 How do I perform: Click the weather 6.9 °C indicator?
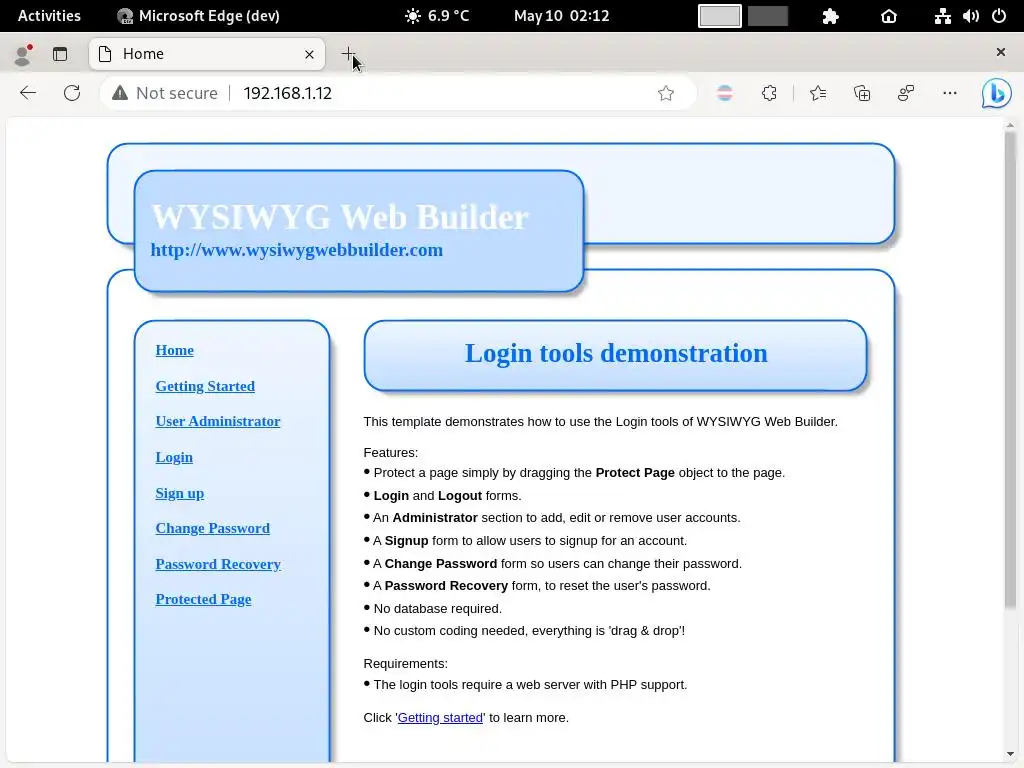pos(437,16)
